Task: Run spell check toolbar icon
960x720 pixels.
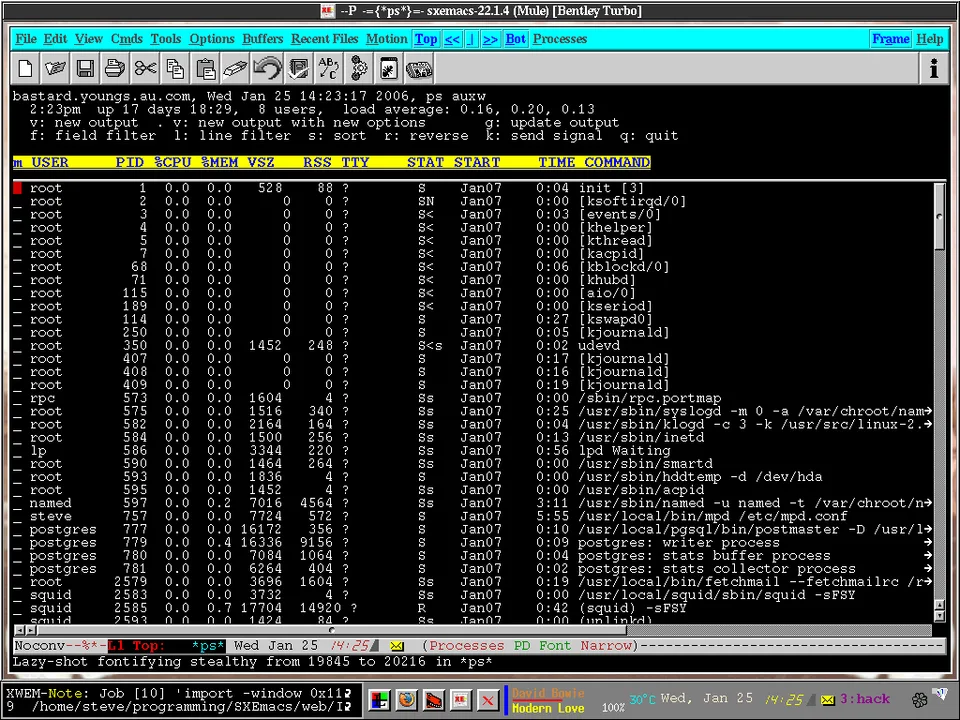Action: pos(299,68)
